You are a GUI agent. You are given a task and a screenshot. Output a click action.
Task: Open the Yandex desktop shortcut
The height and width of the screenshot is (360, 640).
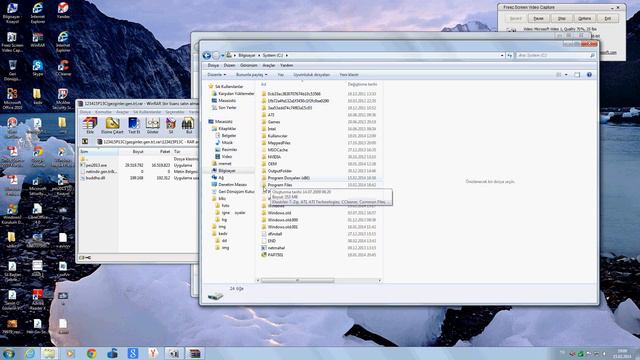63,10
